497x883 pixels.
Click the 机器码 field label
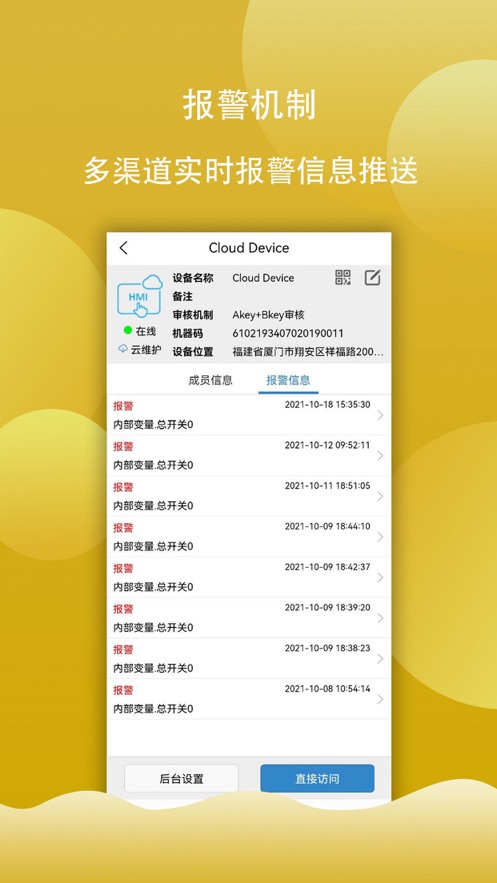pos(187,333)
